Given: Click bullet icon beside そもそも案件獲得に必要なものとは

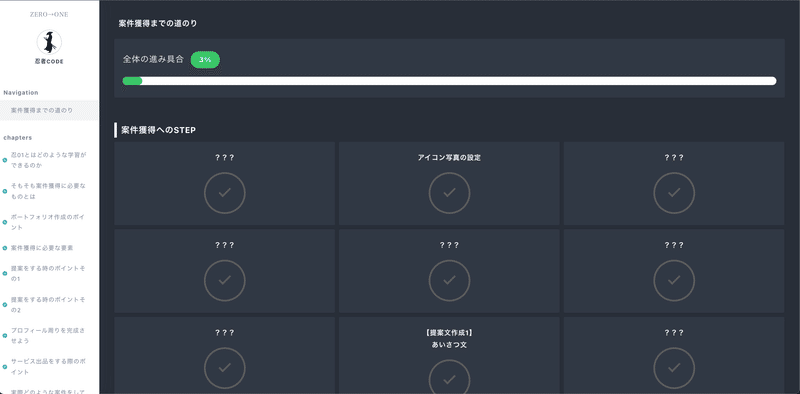Looking at the screenshot, I should click(5, 191).
